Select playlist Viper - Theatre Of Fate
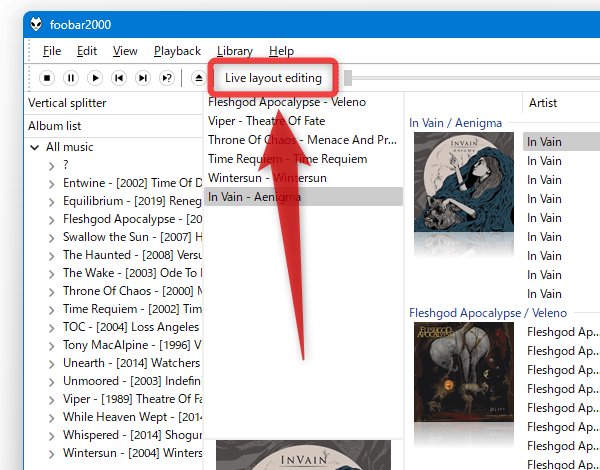The height and width of the screenshot is (470, 600). 303,121
